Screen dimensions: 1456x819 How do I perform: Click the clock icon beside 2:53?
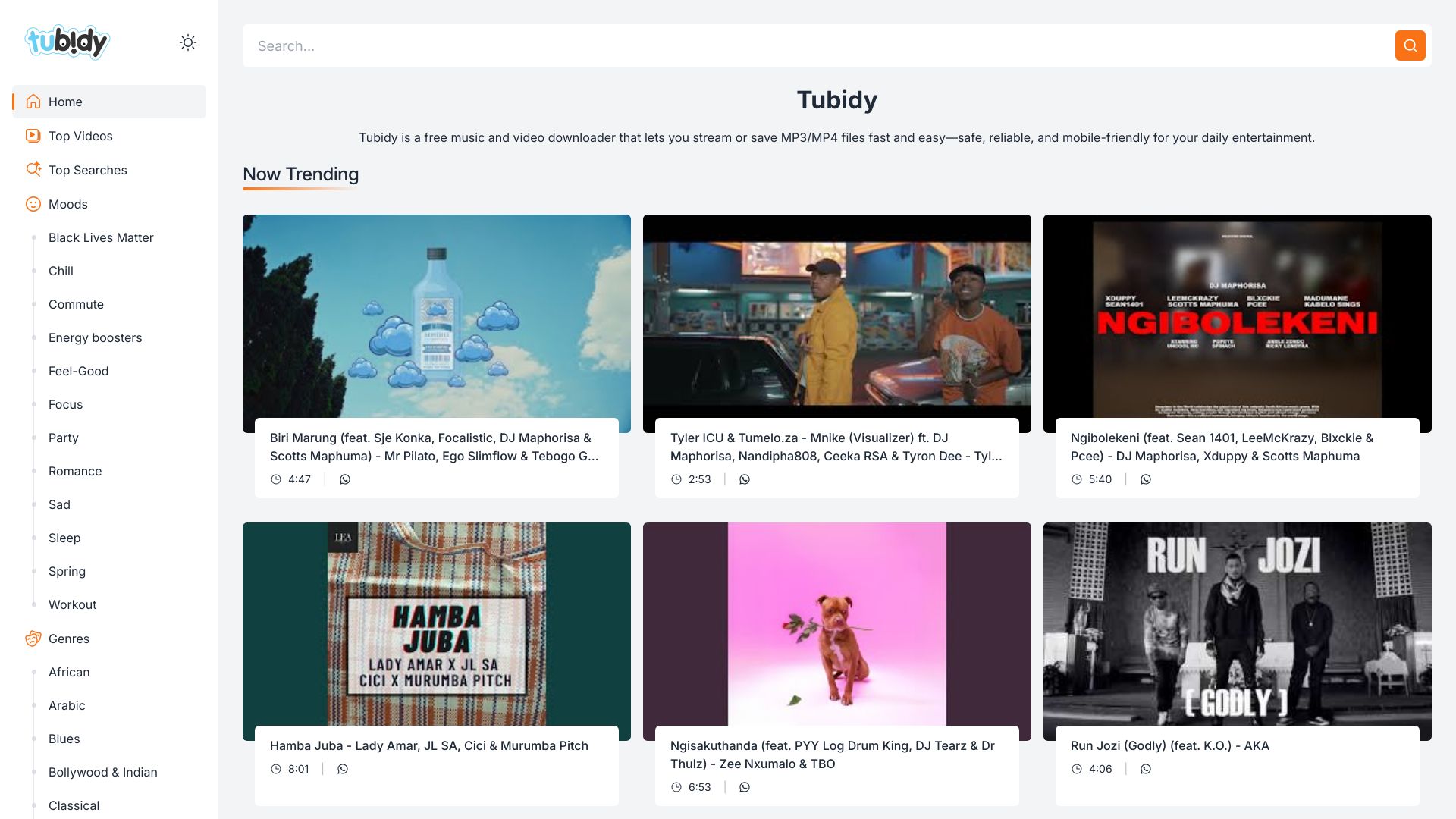(x=676, y=479)
